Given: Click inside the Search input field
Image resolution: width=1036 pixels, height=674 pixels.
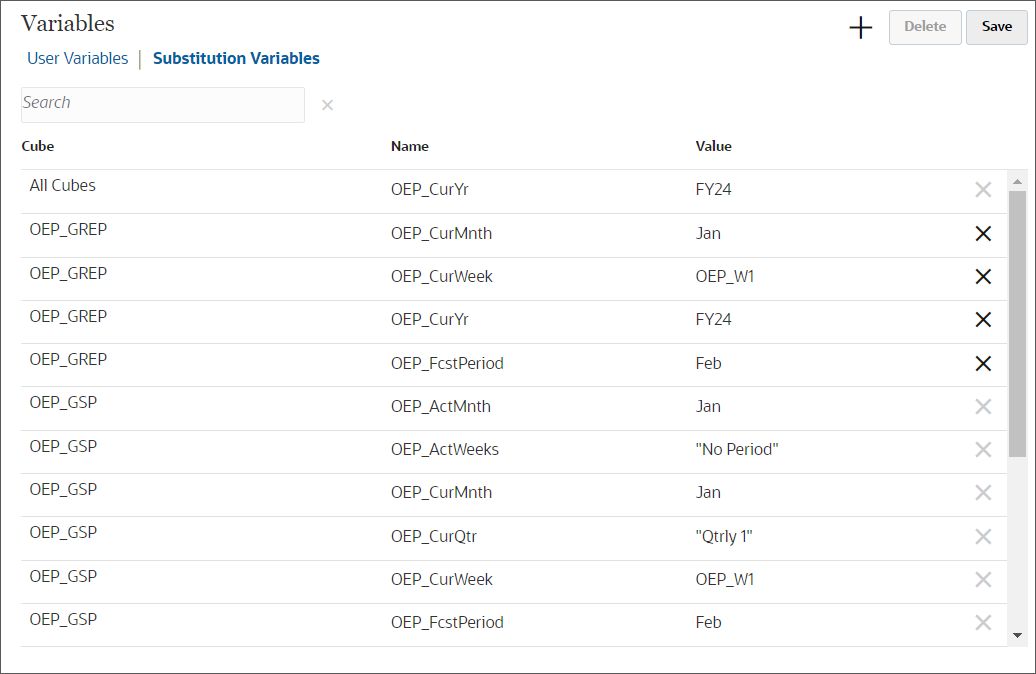Looking at the screenshot, I should click(x=162, y=105).
